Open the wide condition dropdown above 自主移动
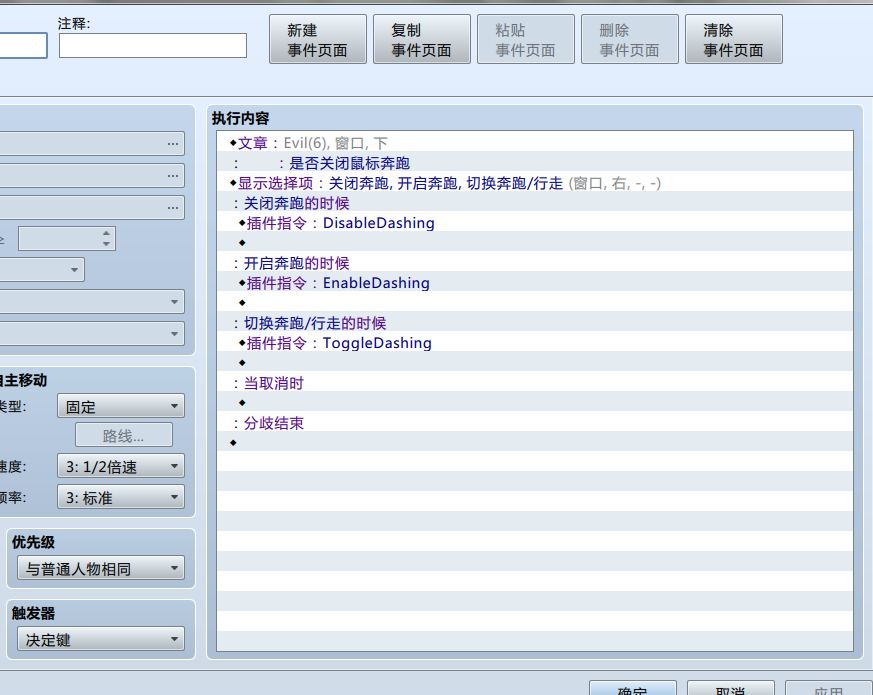The image size is (873, 695). (x=174, y=334)
